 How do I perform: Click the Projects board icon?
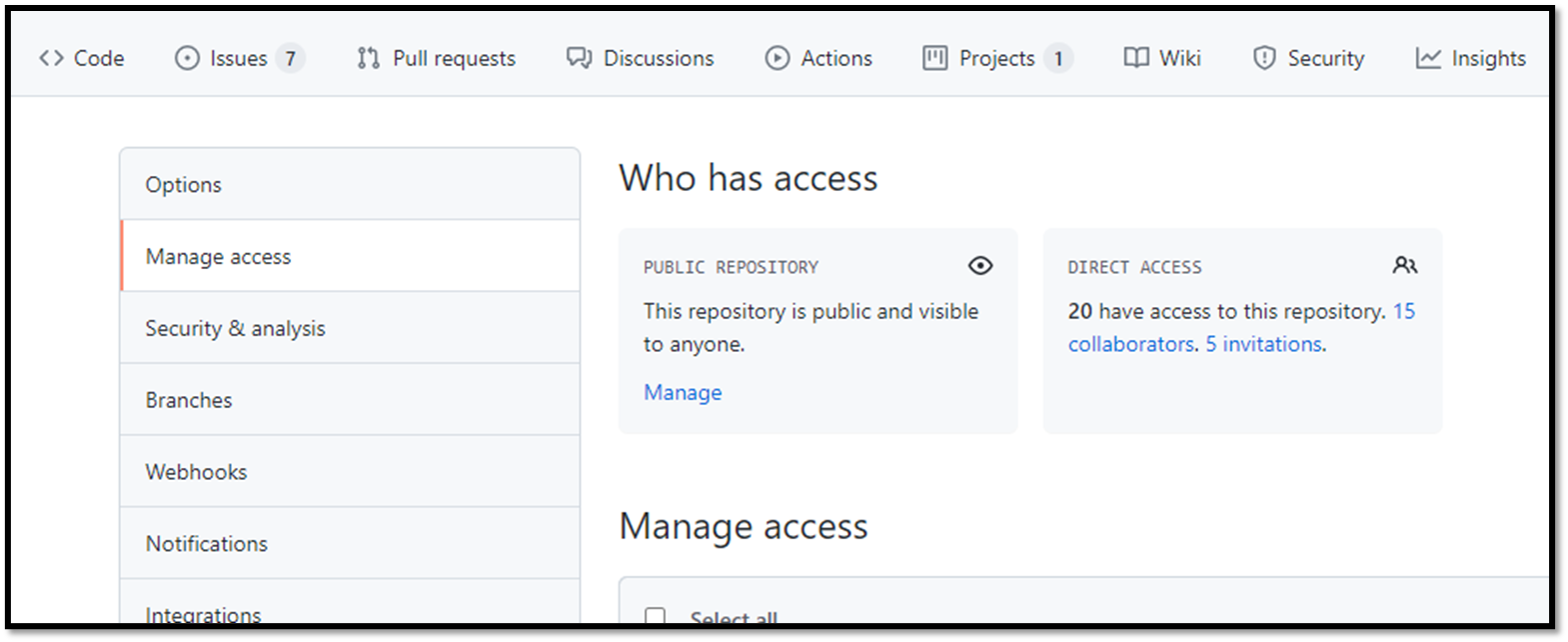(x=934, y=58)
